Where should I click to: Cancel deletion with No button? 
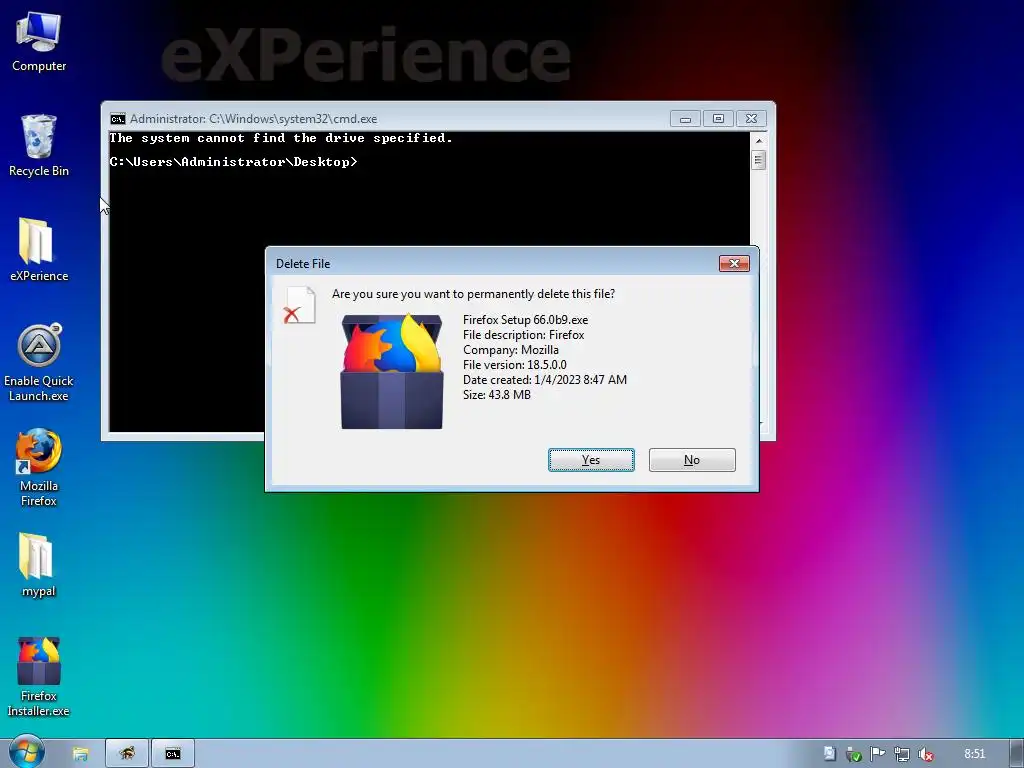point(692,460)
